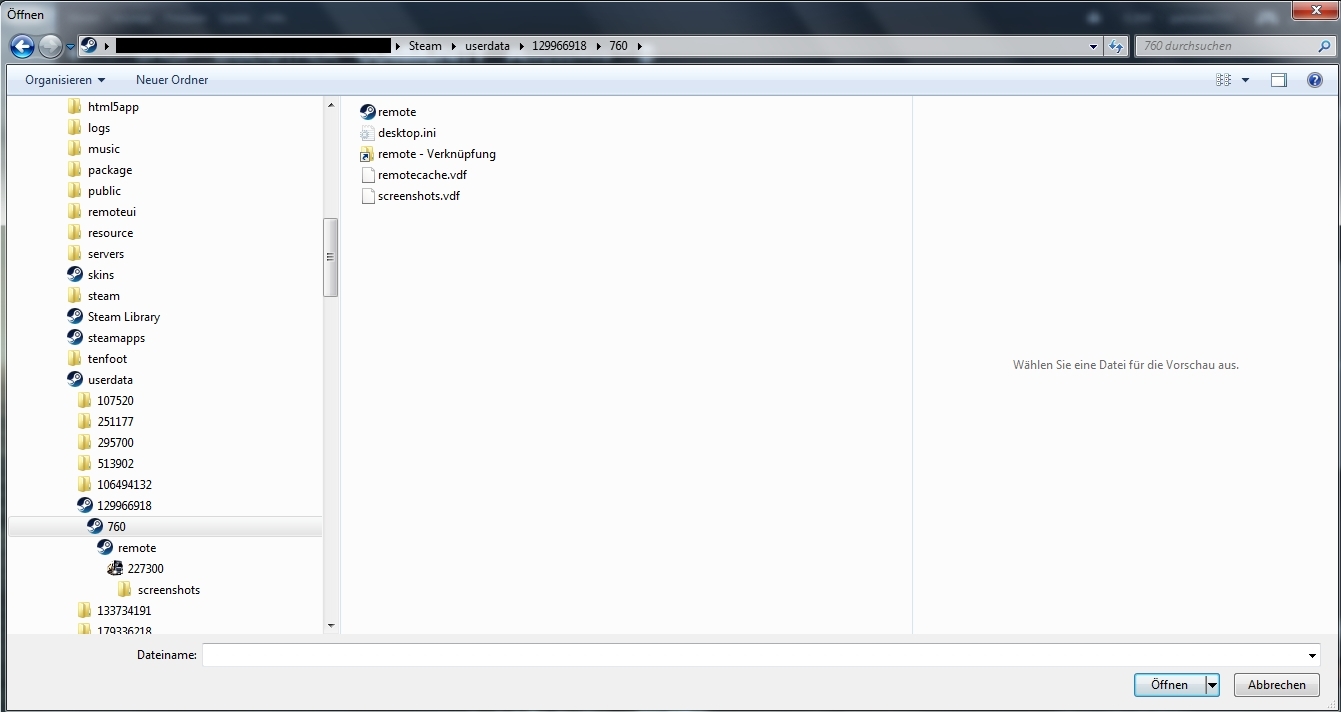The height and width of the screenshot is (712, 1341).
Task: Click the Öffnen button
Action: click(1169, 685)
